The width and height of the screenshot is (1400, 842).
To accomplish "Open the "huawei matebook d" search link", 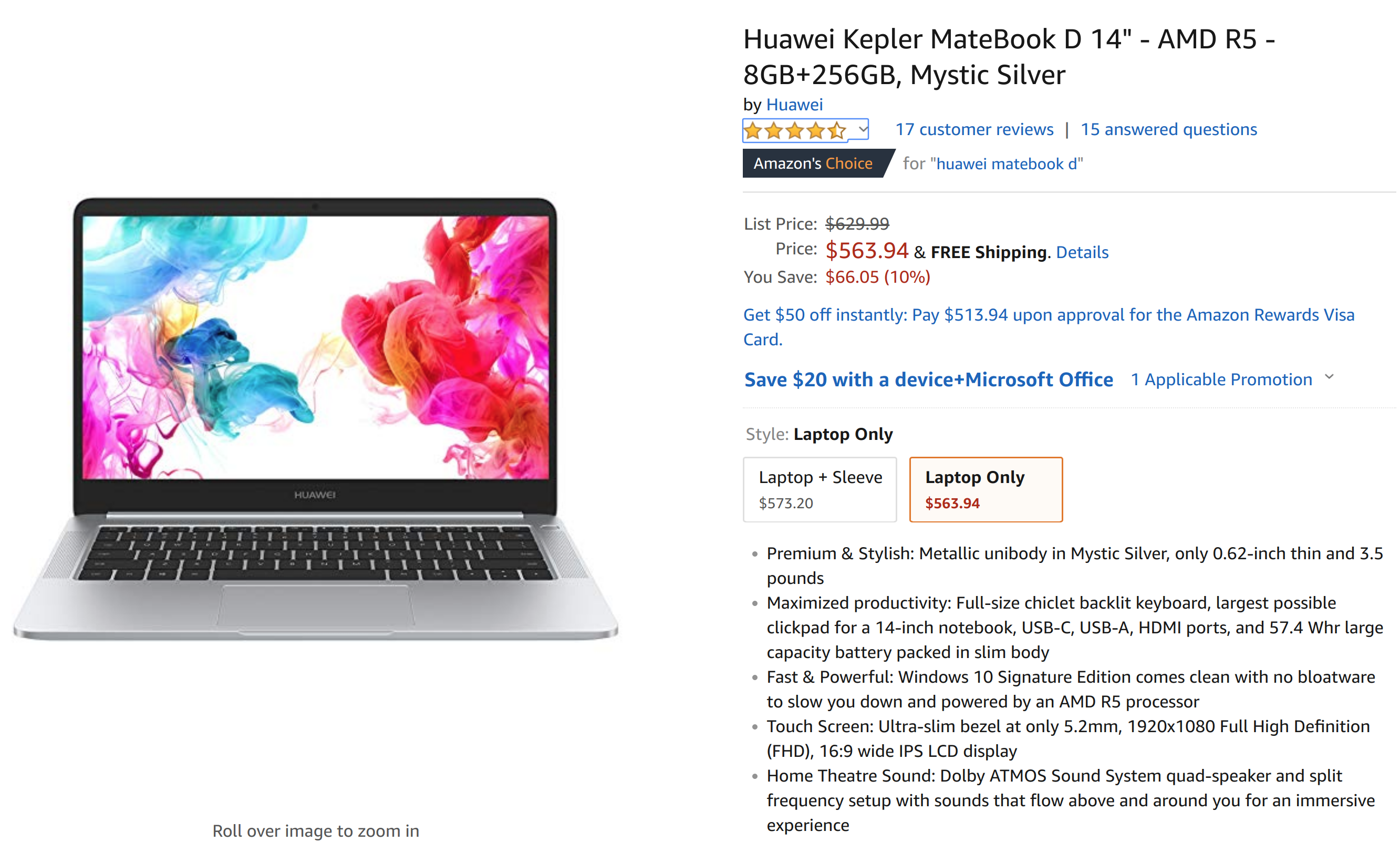I will click(1007, 164).
